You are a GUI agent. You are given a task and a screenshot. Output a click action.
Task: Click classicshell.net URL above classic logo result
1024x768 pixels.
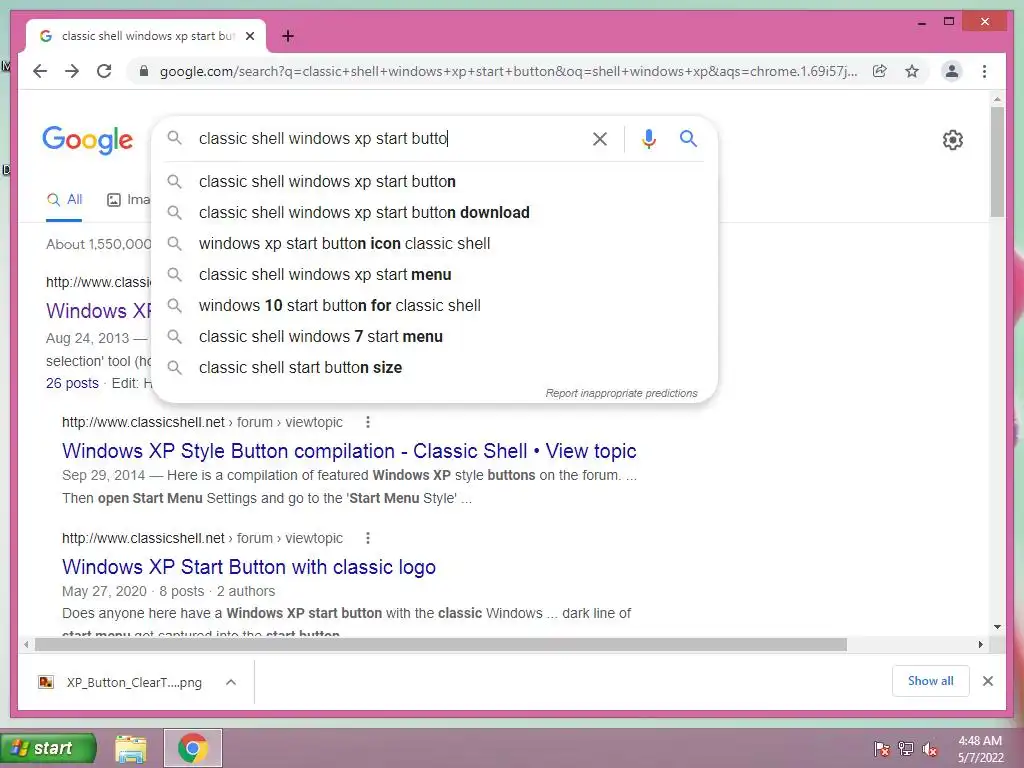click(202, 538)
